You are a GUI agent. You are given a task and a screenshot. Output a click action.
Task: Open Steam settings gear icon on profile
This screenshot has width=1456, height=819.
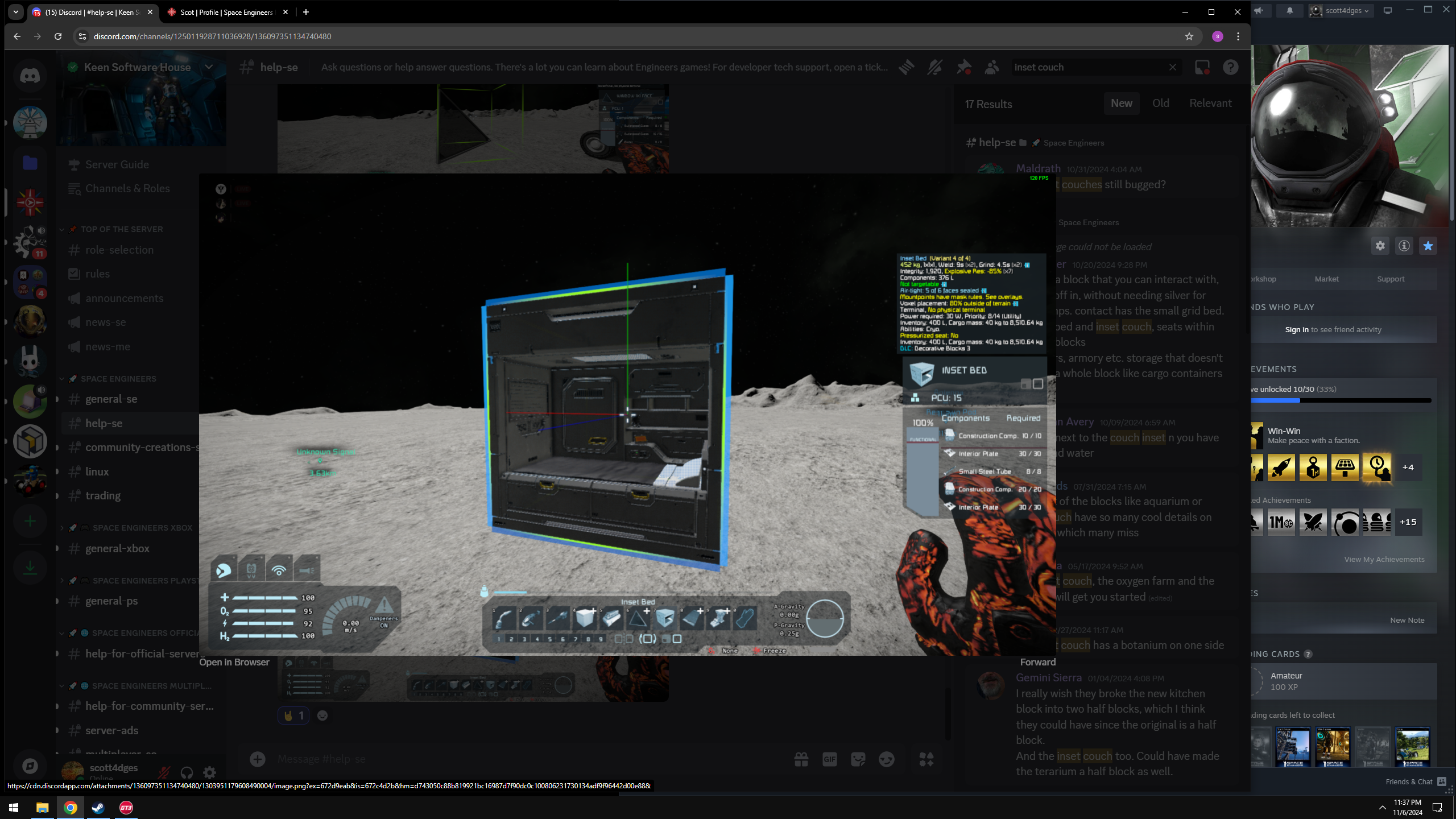tap(1380, 246)
